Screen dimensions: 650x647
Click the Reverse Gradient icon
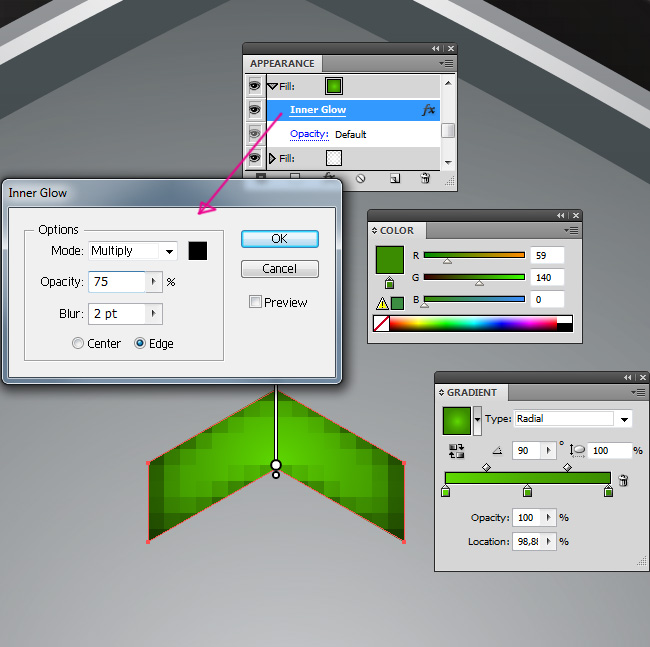[x=456, y=451]
